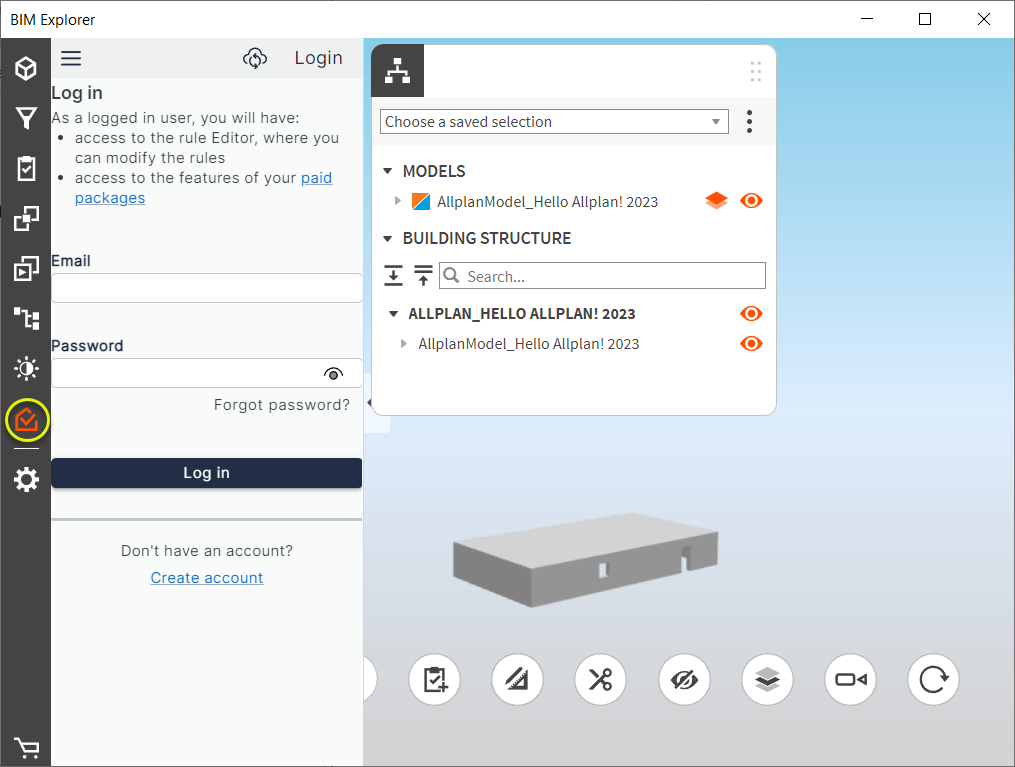Focus the Email input field
The width and height of the screenshot is (1015, 767).
coord(206,288)
